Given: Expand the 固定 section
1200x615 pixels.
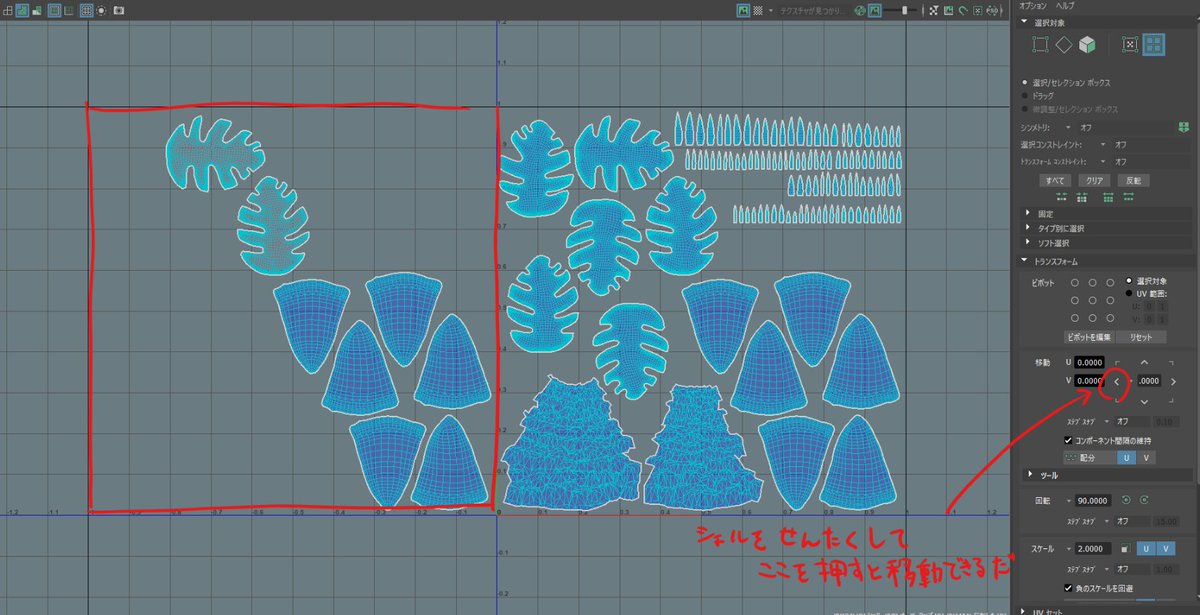Looking at the screenshot, I should (1106, 214).
